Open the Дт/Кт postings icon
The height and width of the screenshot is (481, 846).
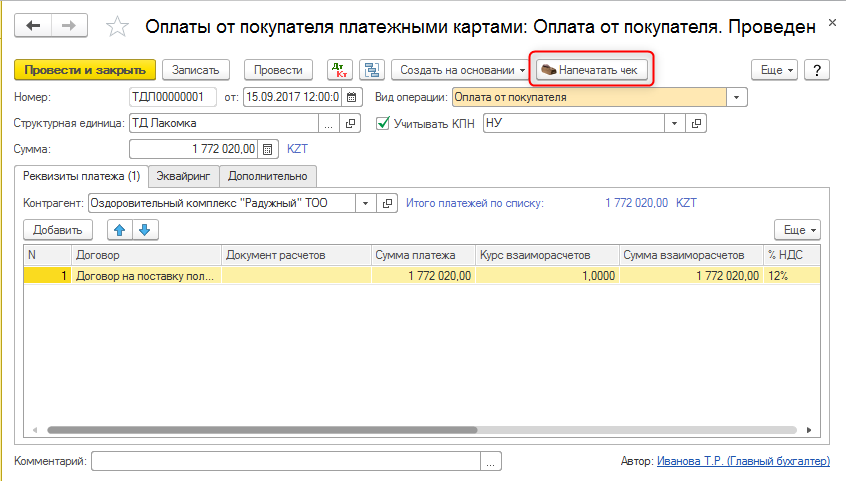tap(340, 70)
